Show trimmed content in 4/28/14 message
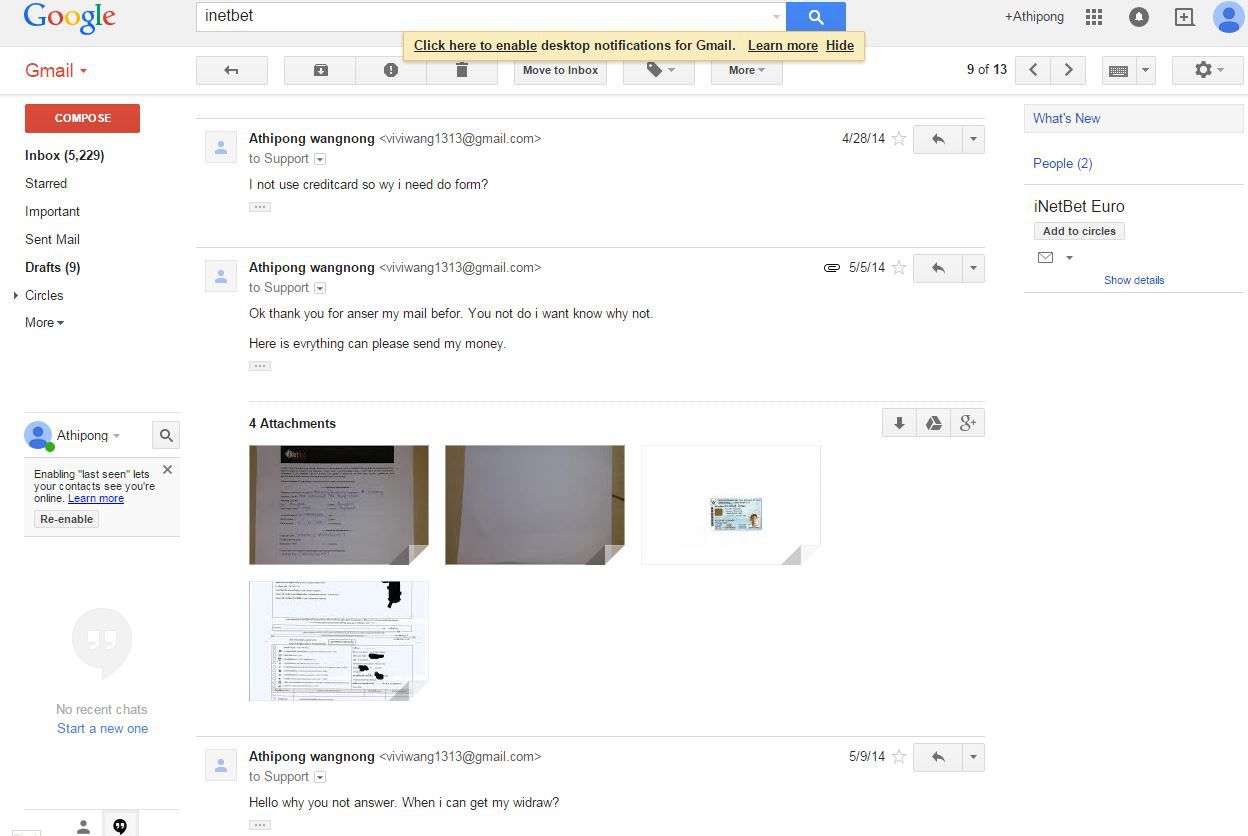 click(260, 207)
